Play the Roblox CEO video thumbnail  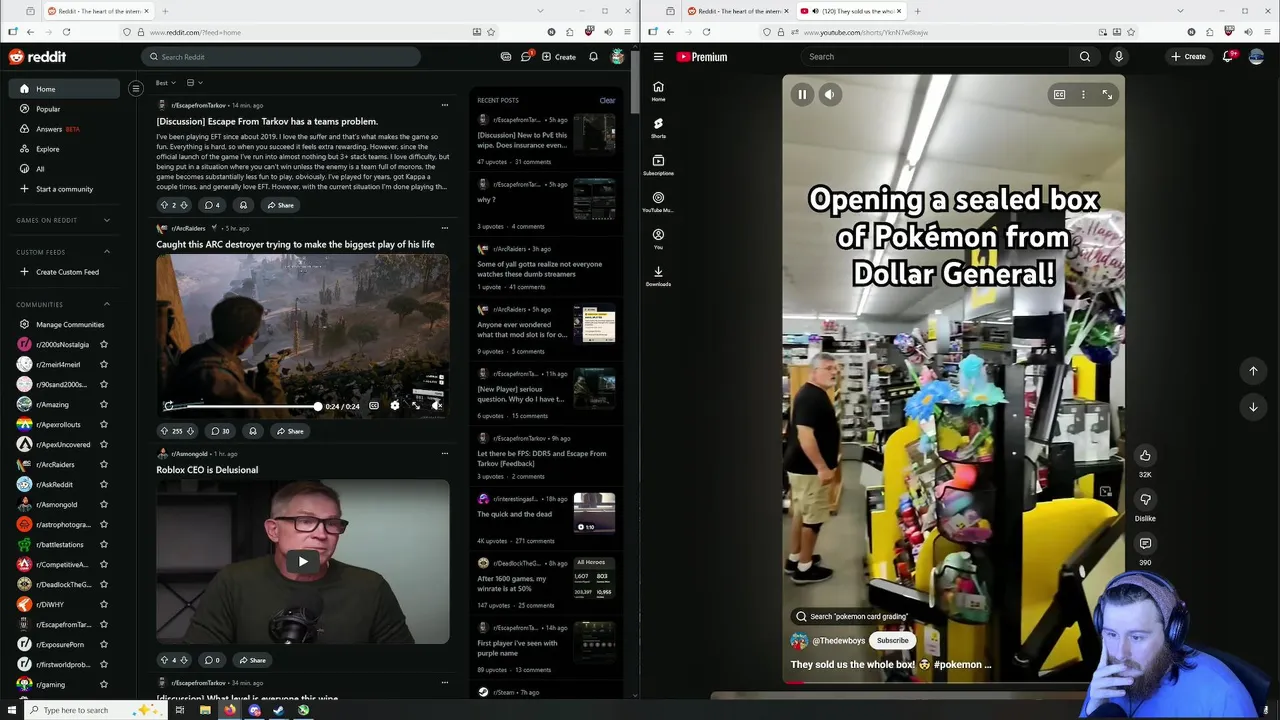(x=303, y=561)
